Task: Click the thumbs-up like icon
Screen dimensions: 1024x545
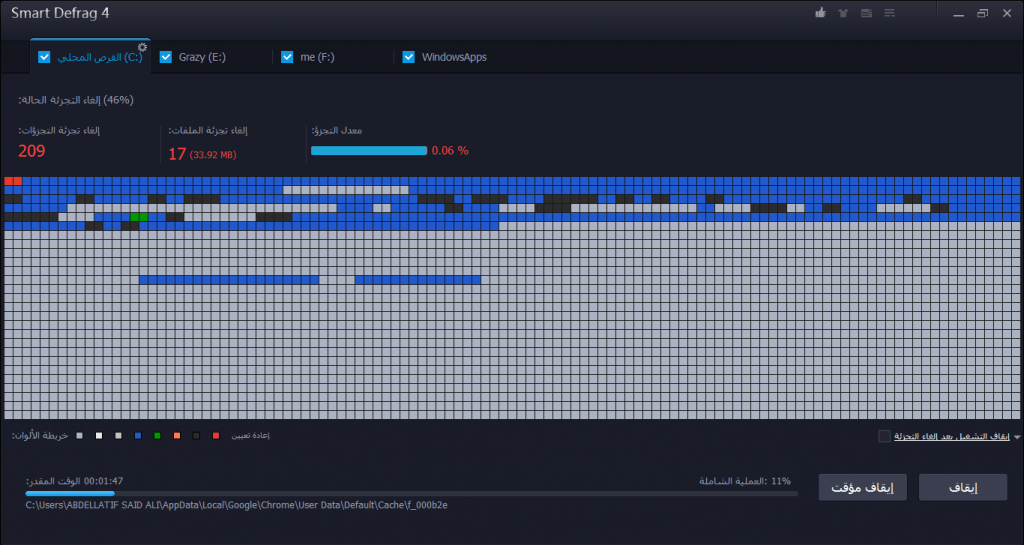Action: [820, 13]
